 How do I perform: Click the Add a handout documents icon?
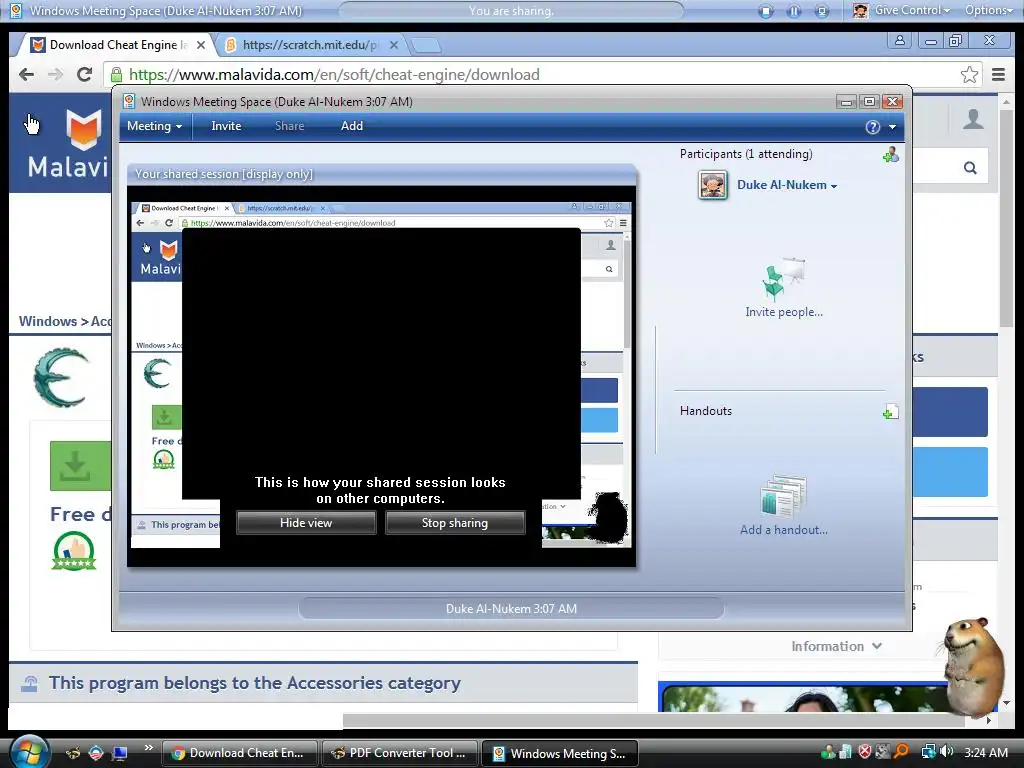[784, 497]
